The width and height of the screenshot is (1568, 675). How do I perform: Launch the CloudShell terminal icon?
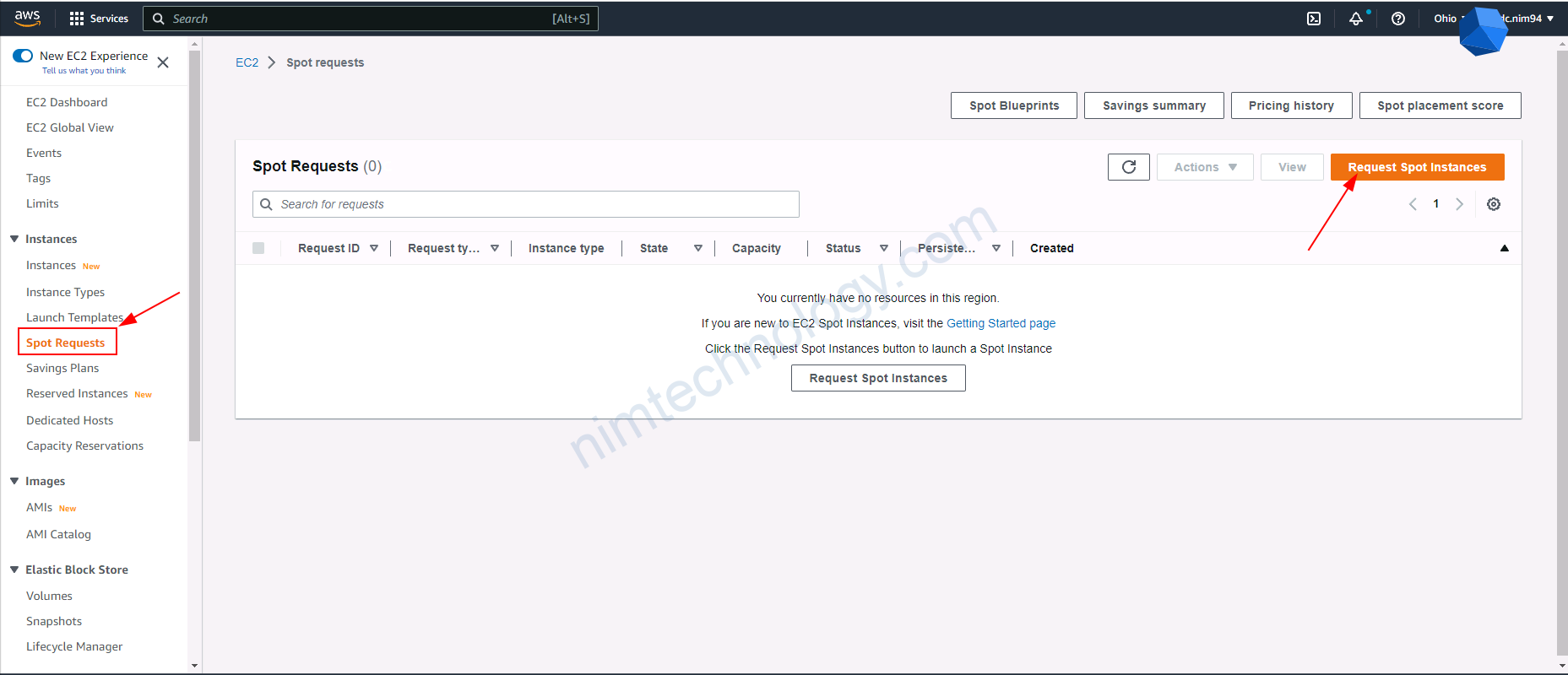tap(1314, 19)
